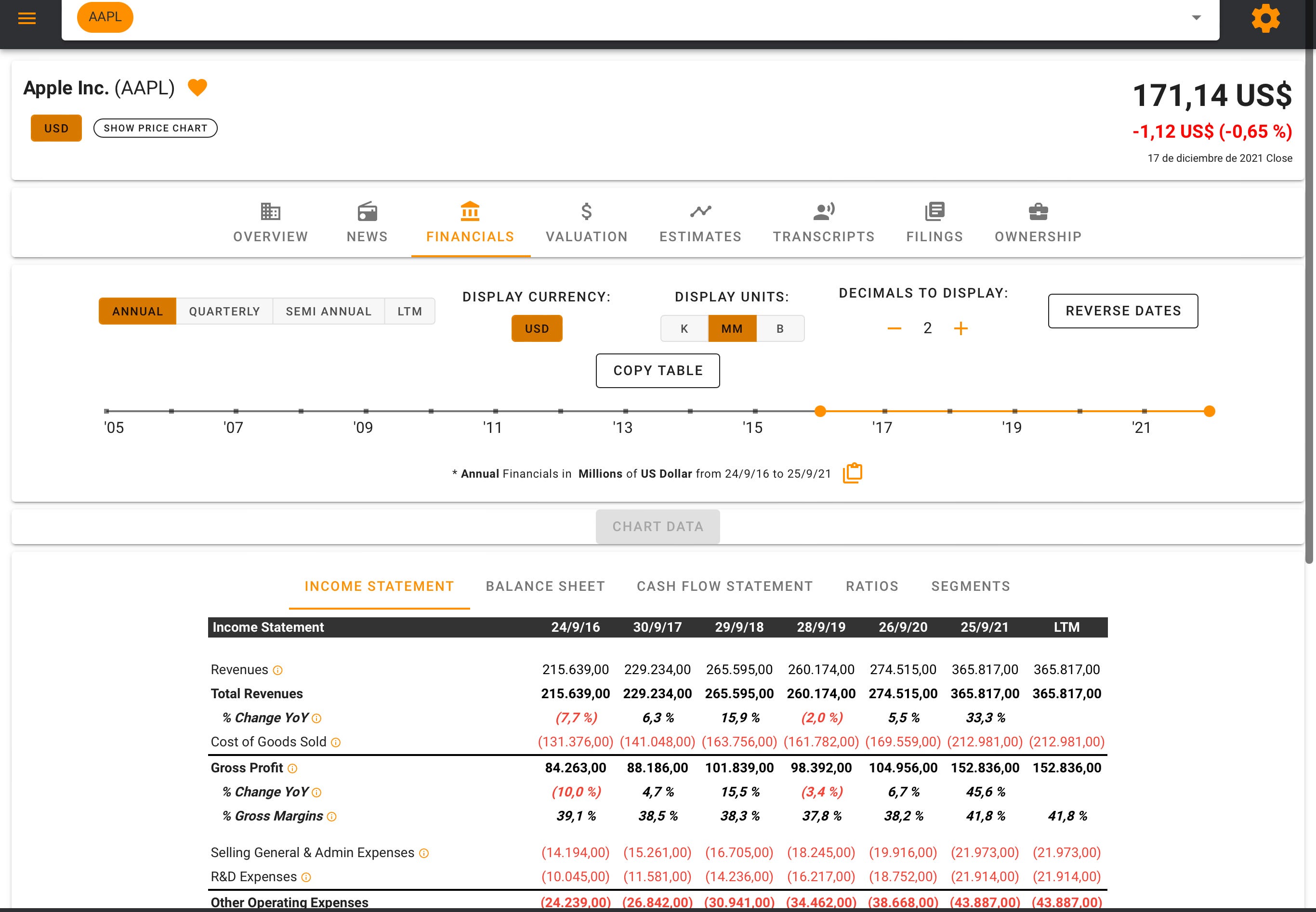
Task: Click Chart Data button
Action: pos(658,526)
